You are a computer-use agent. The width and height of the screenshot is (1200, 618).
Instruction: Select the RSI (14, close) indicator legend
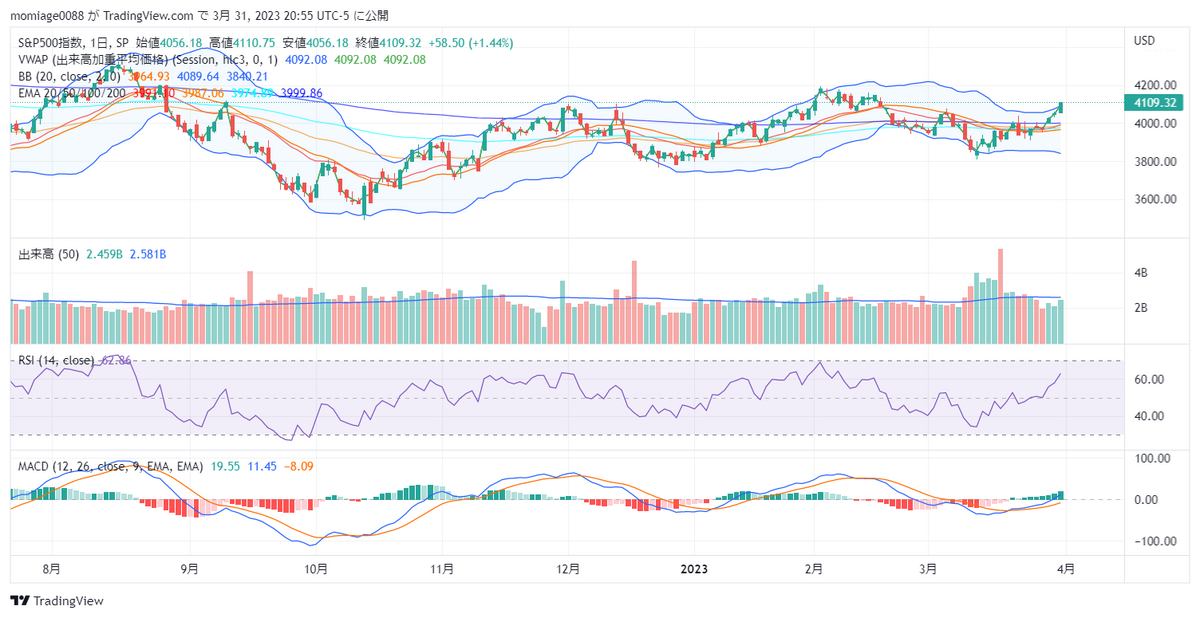pyautogui.click(x=56, y=361)
